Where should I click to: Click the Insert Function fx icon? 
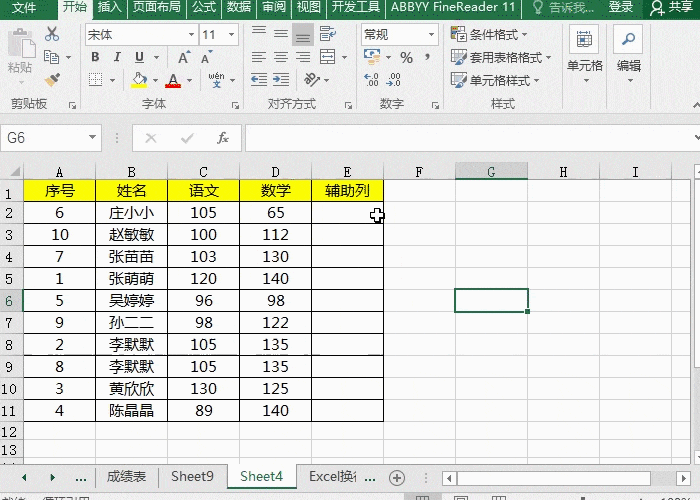click(223, 138)
